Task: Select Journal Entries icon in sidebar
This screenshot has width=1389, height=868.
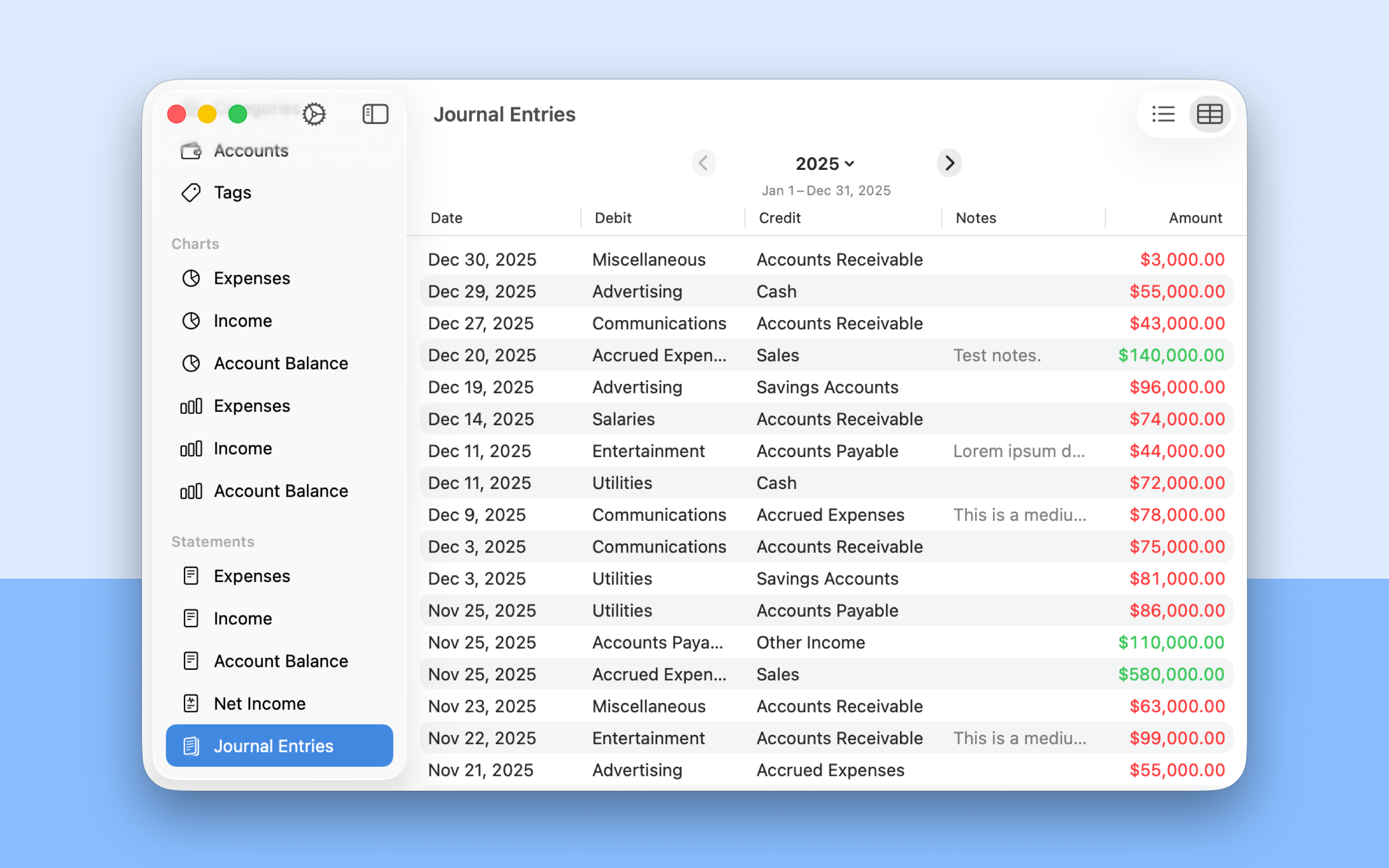Action: pyautogui.click(x=191, y=746)
